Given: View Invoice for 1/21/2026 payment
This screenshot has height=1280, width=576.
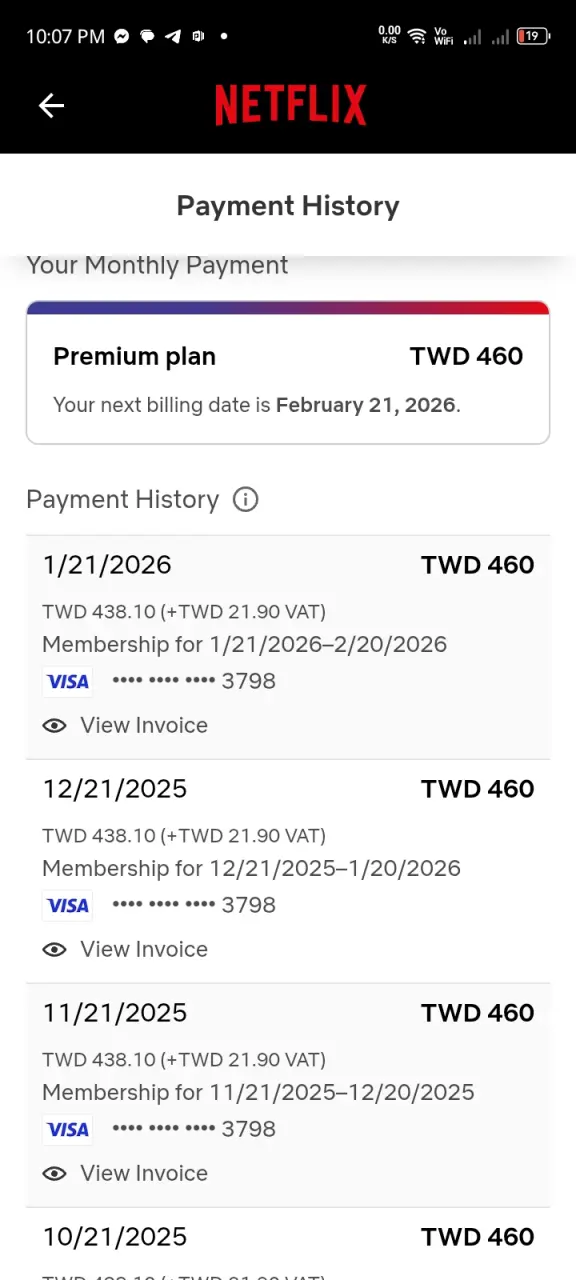Looking at the screenshot, I should coord(144,725).
